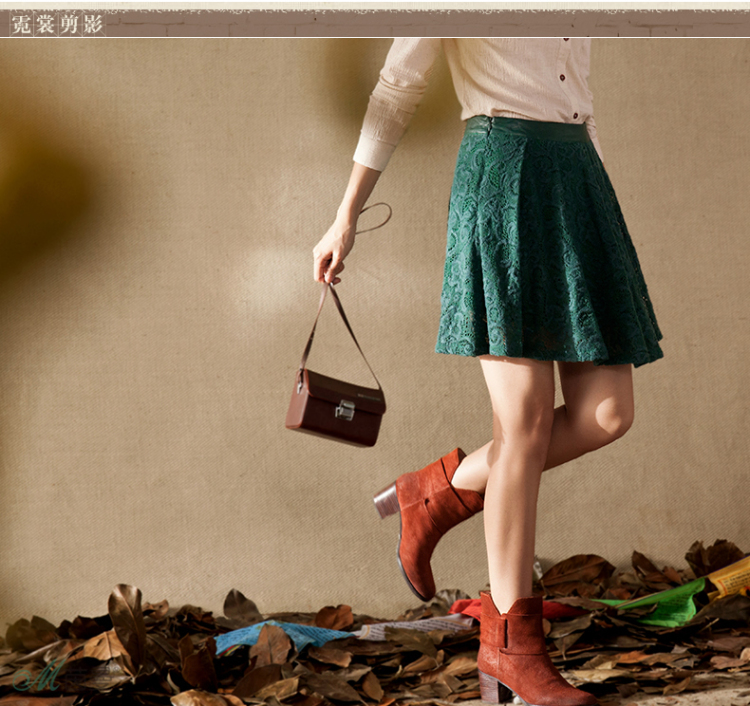
Task: Click the hand holding the bag strap
Action: tap(333, 248)
